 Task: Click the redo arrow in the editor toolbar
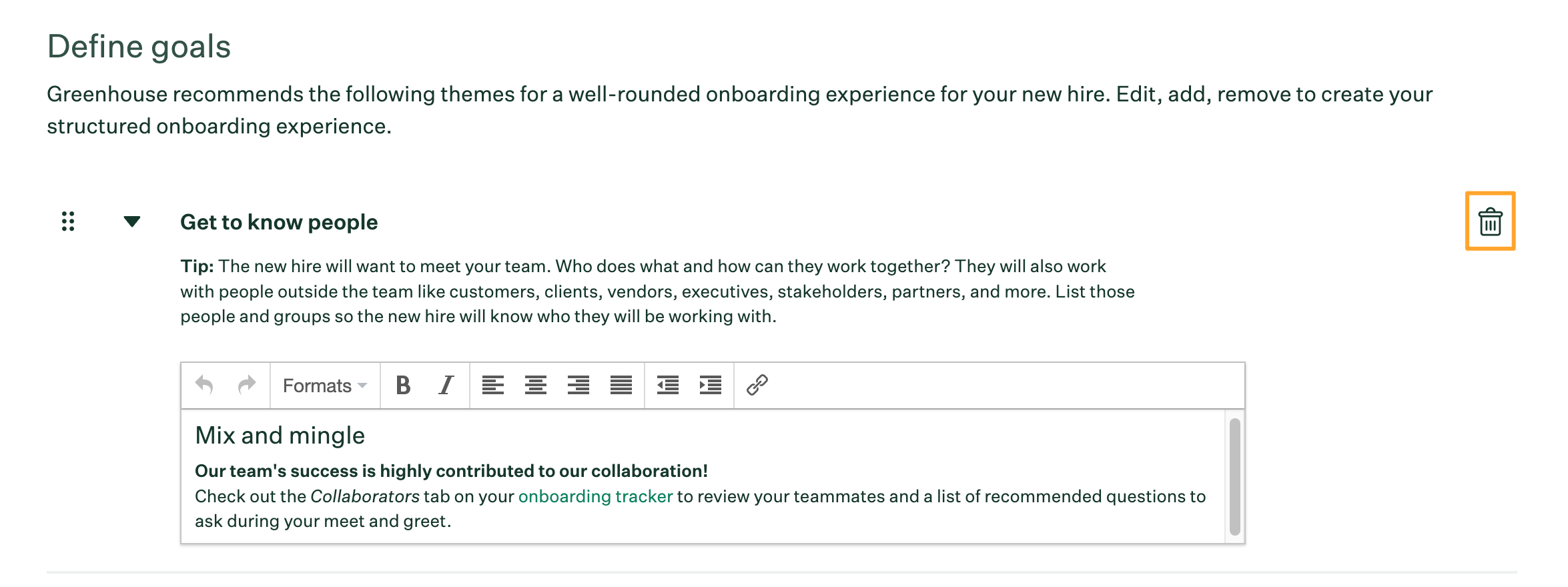pos(246,385)
